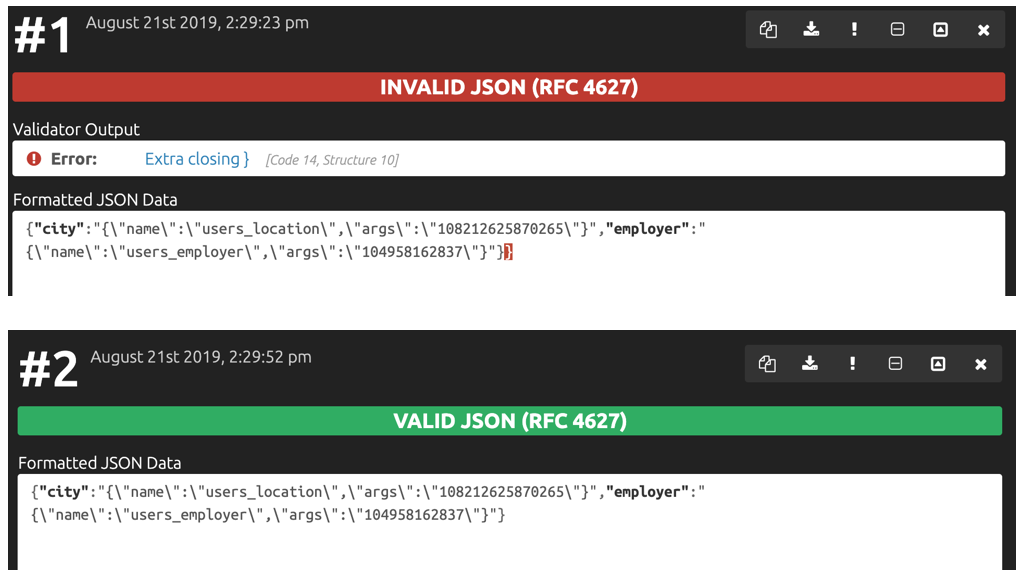The image size is (1022, 578).
Task: Open the "Extra closing }" error link
Action: coord(197,159)
